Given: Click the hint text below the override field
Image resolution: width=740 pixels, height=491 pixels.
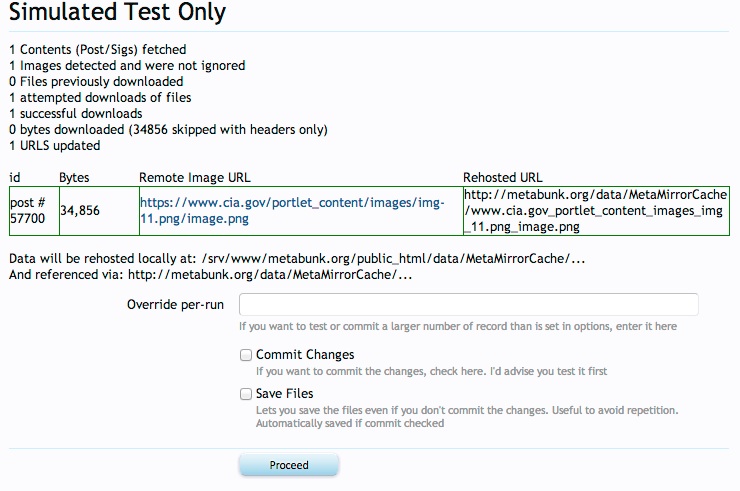Looking at the screenshot, I should [x=457, y=327].
